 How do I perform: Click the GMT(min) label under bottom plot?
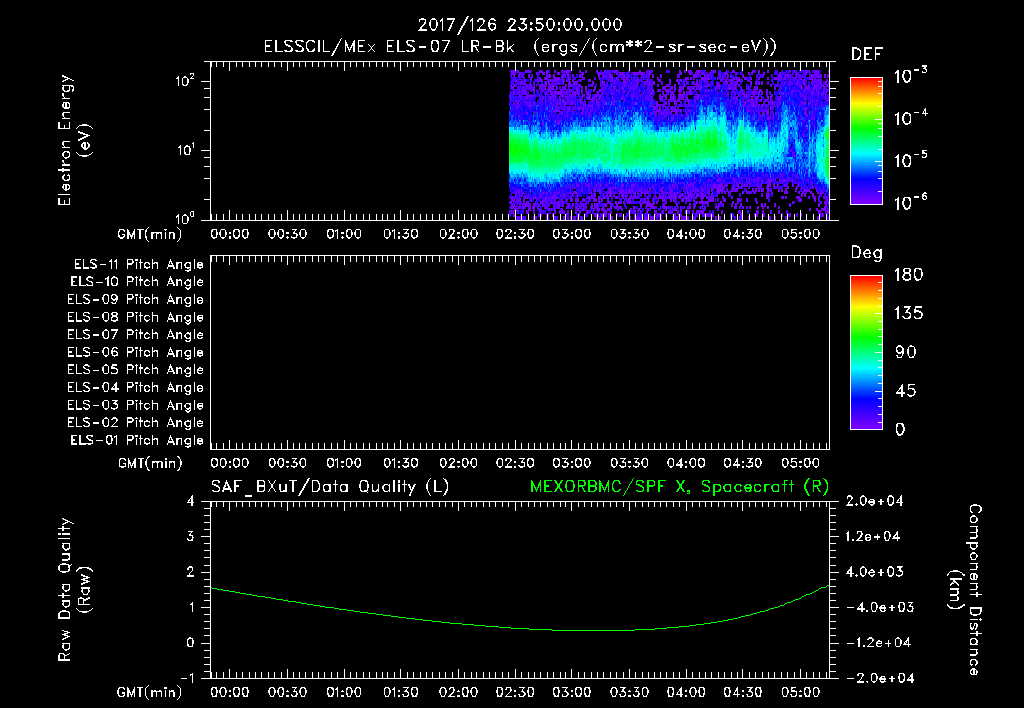(150, 692)
